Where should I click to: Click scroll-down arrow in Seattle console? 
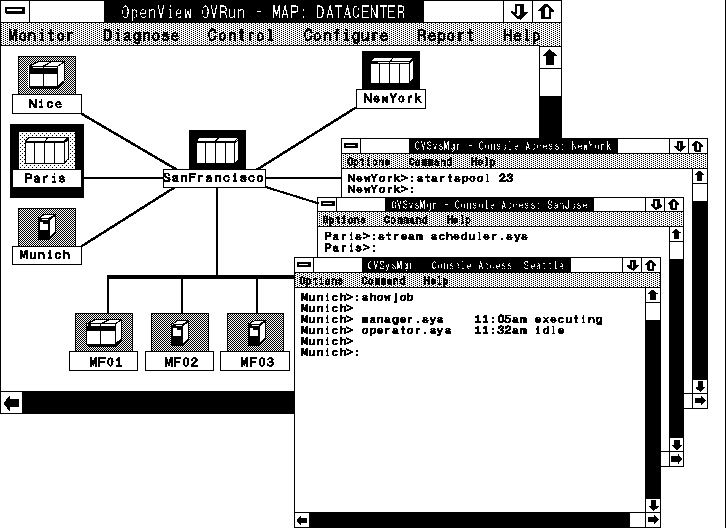(x=653, y=505)
